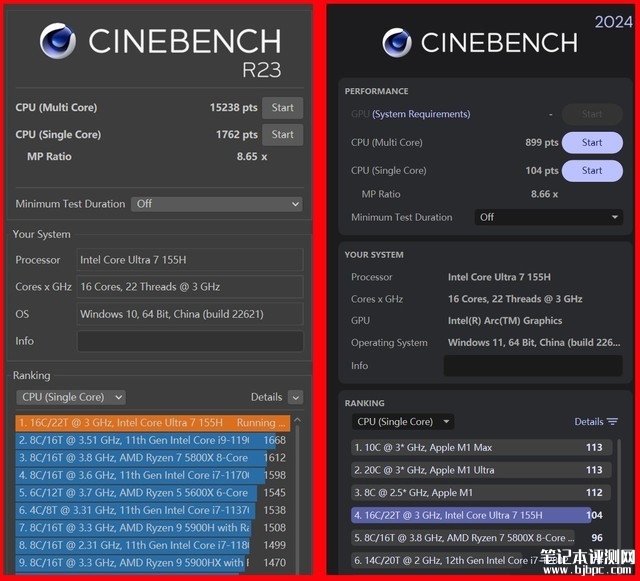Click 2024 Cores x GHz value 16 Cores, 22 Threads
The height and width of the screenshot is (581, 640).
pos(515,299)
